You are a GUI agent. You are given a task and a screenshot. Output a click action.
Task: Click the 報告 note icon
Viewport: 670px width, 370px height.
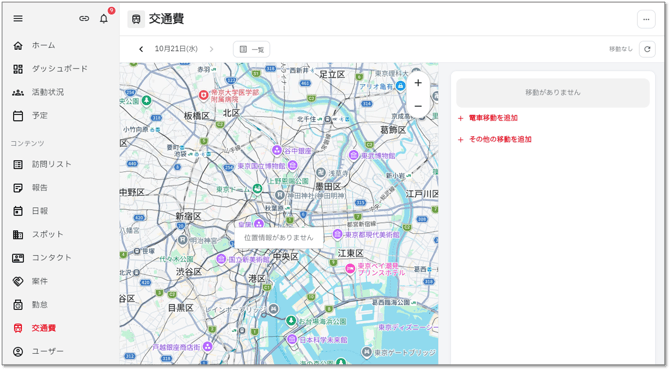pos(18,188)
